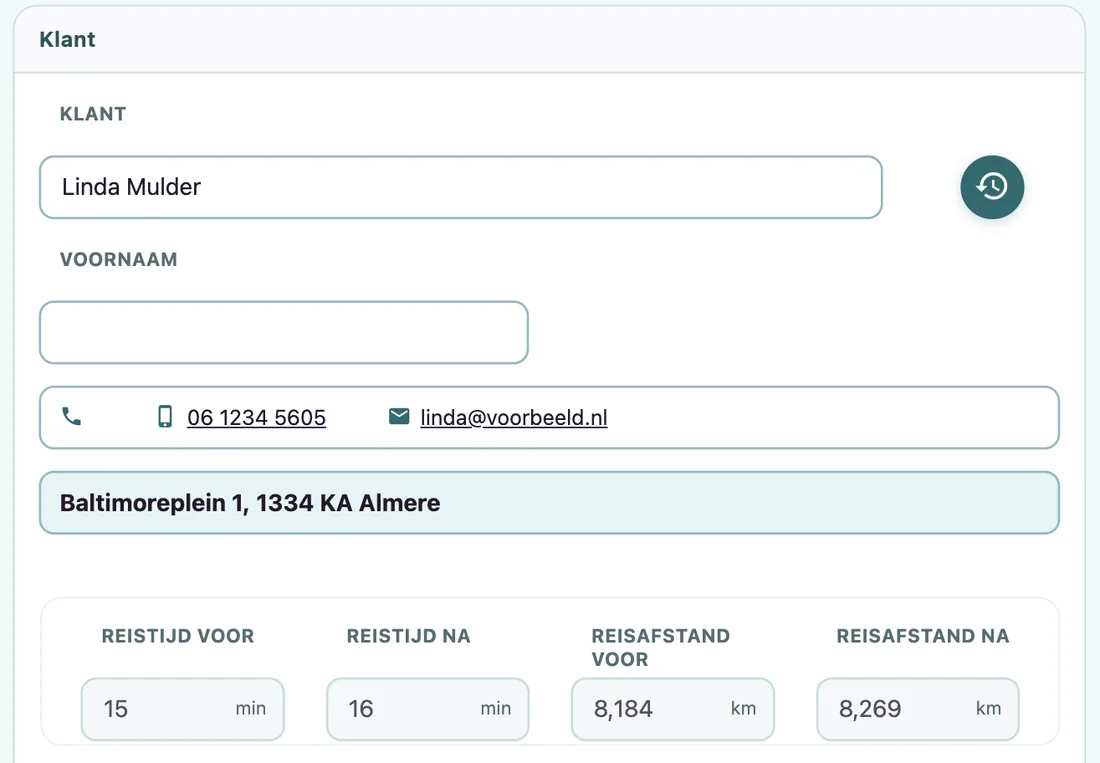Open email link linda@voorbeeld.nl

click(514, 417)
